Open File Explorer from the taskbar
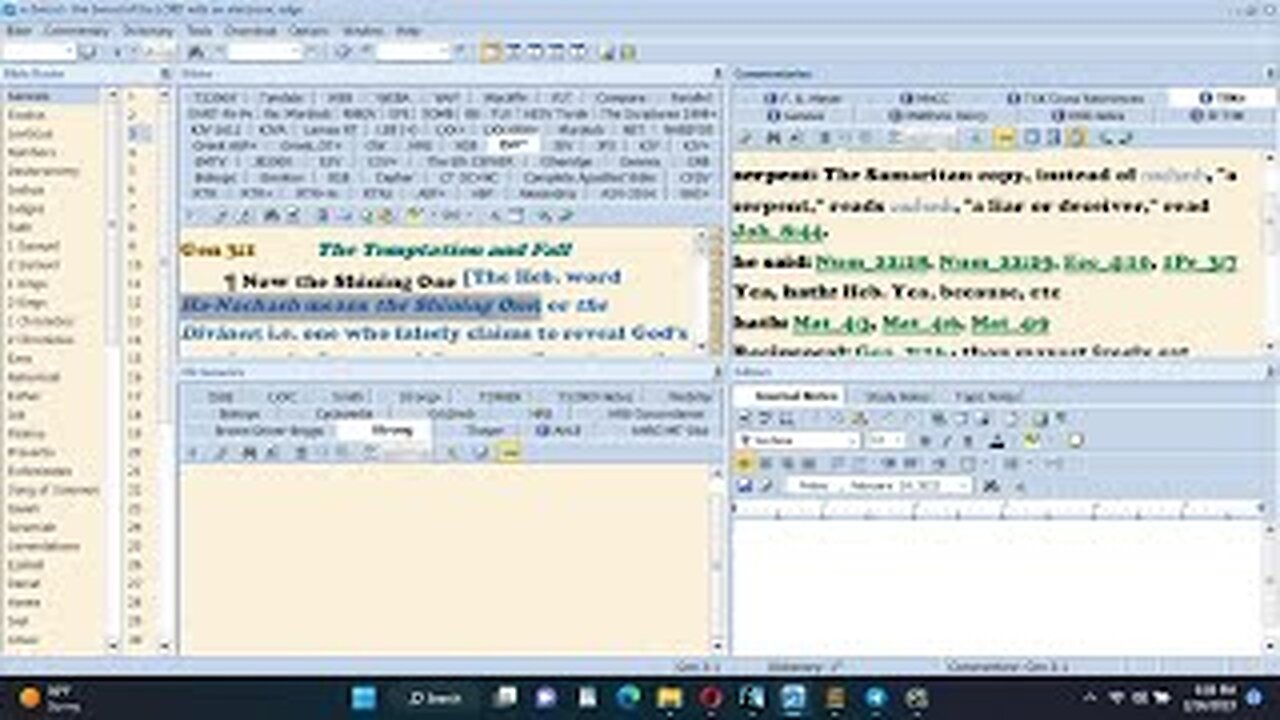The image size is (1280, 720). [x=669, y=698]
